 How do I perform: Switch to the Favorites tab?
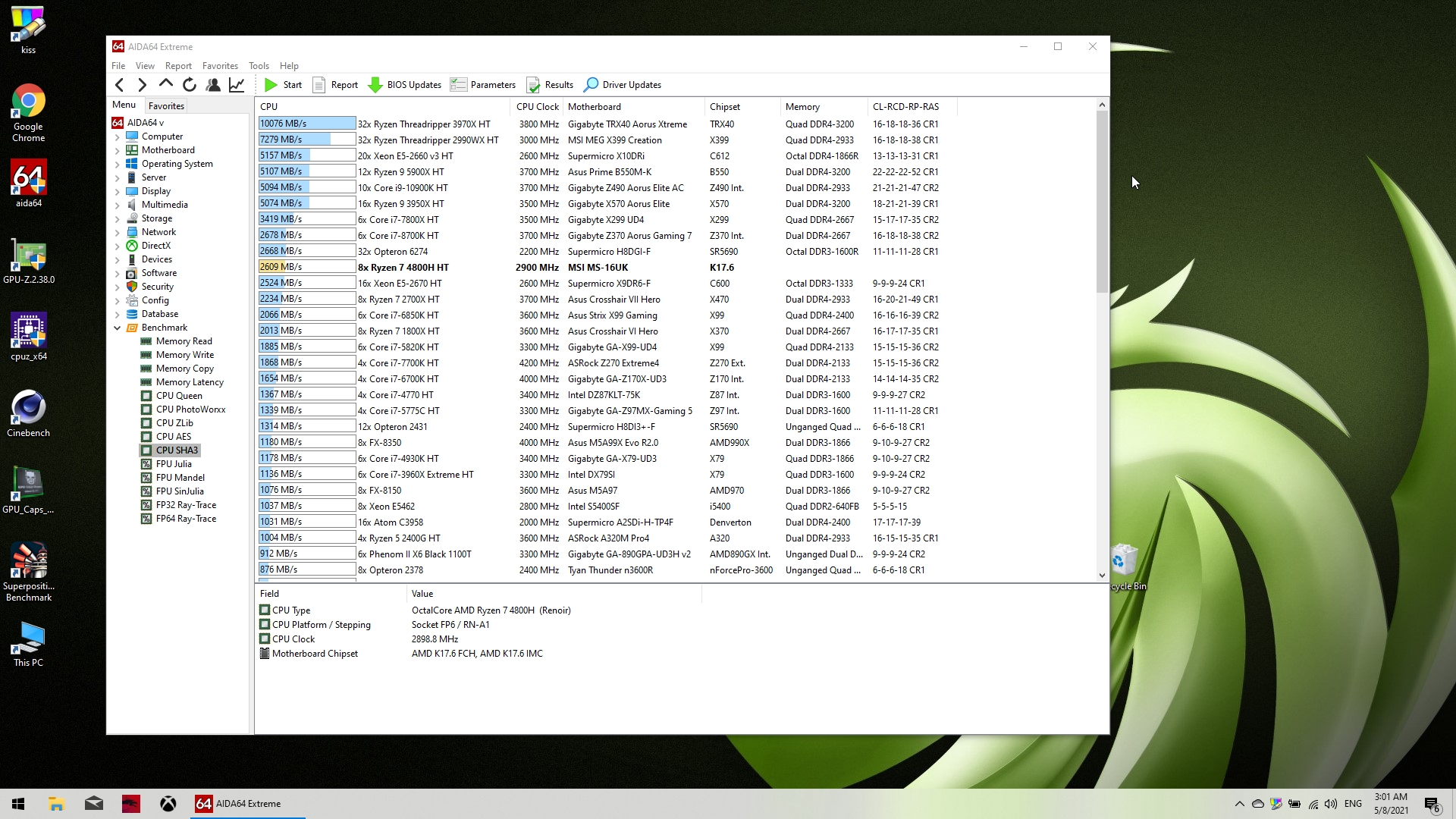(x=166, y=106)
